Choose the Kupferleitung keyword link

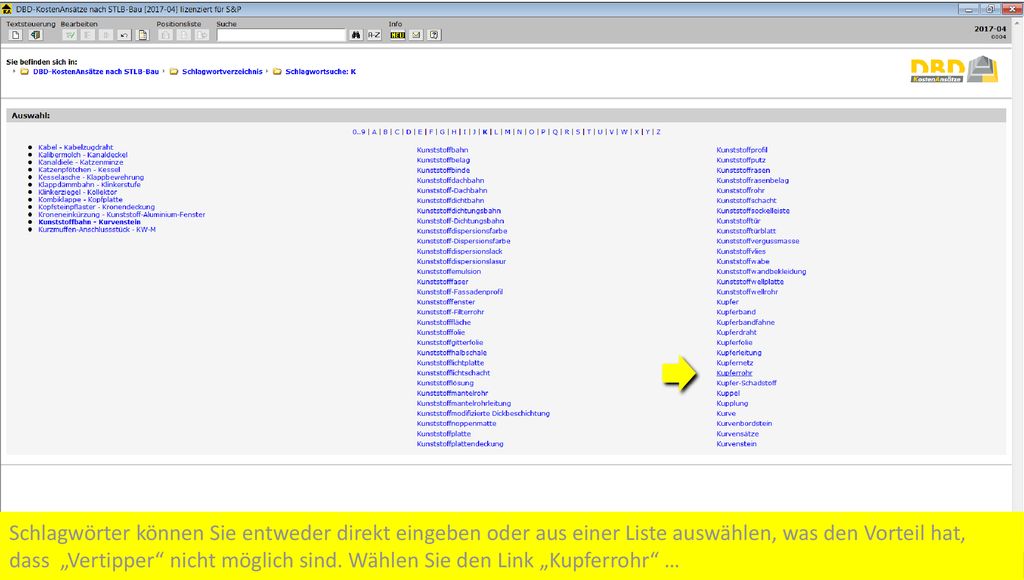[739, 353]
